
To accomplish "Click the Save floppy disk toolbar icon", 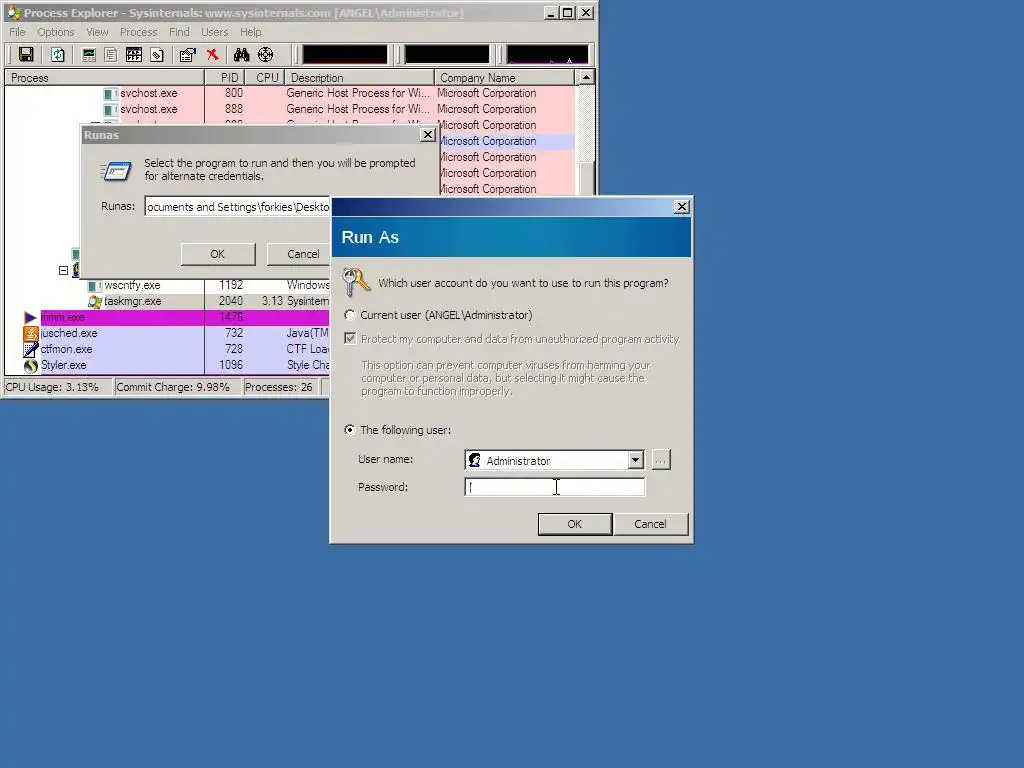I will [26, 55].
